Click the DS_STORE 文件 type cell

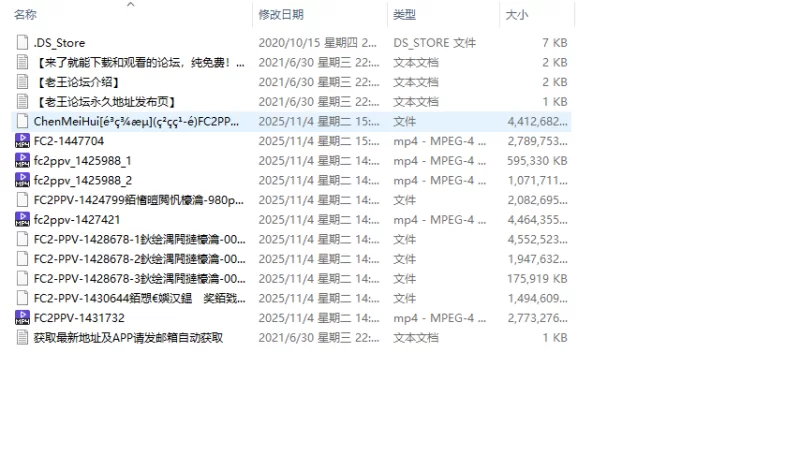click(x=435, y=43)
